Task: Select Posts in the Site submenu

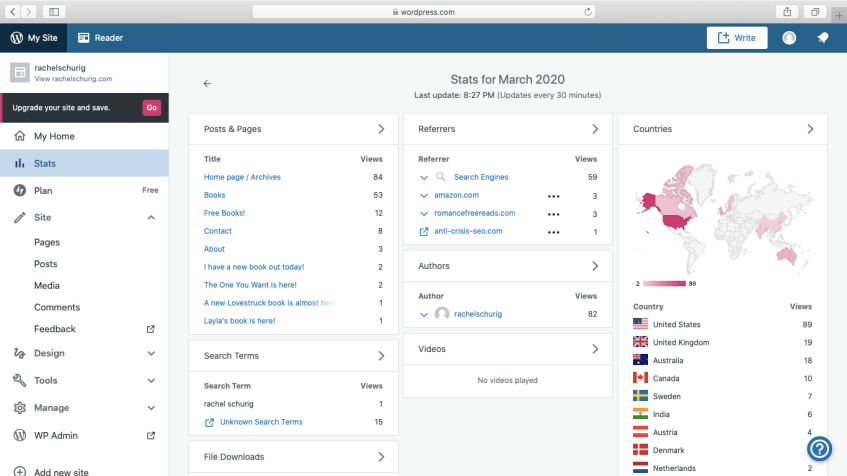Action: click(x=46, y=264)
